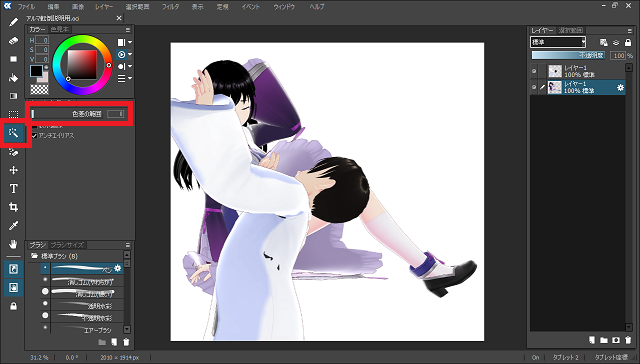Select the Hand pan tool
Image resolution: width=640 pixels, height=364 pixels.
click(13, 244)
